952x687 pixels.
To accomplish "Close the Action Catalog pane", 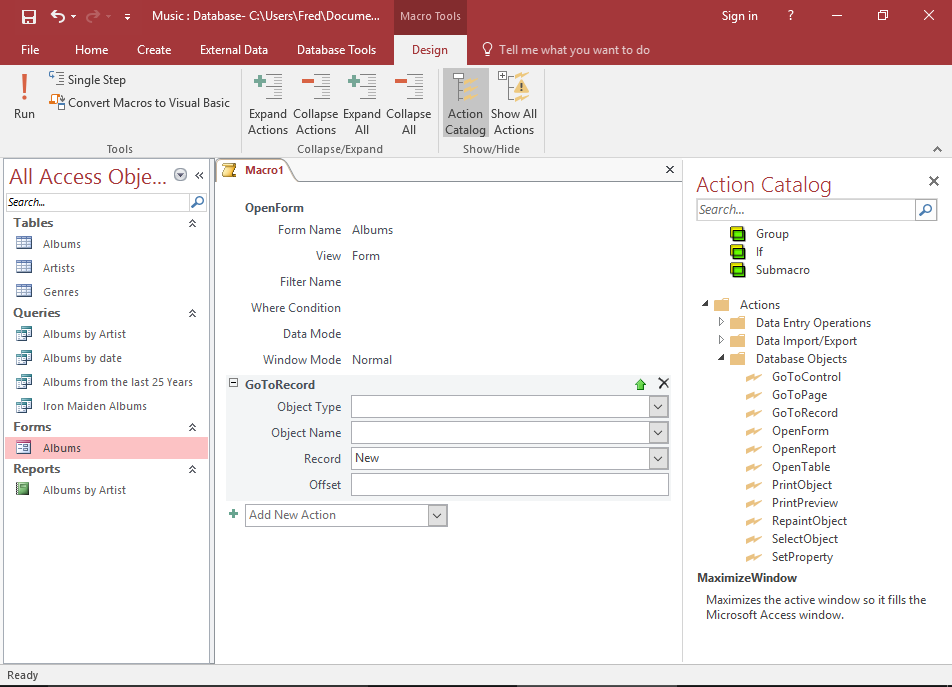I will coord(934,181).
